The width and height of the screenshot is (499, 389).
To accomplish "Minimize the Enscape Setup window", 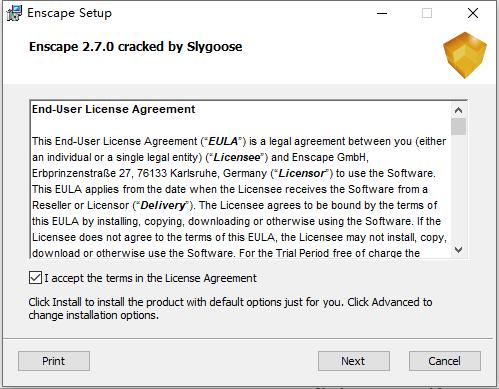I will [x=382, y=13].
